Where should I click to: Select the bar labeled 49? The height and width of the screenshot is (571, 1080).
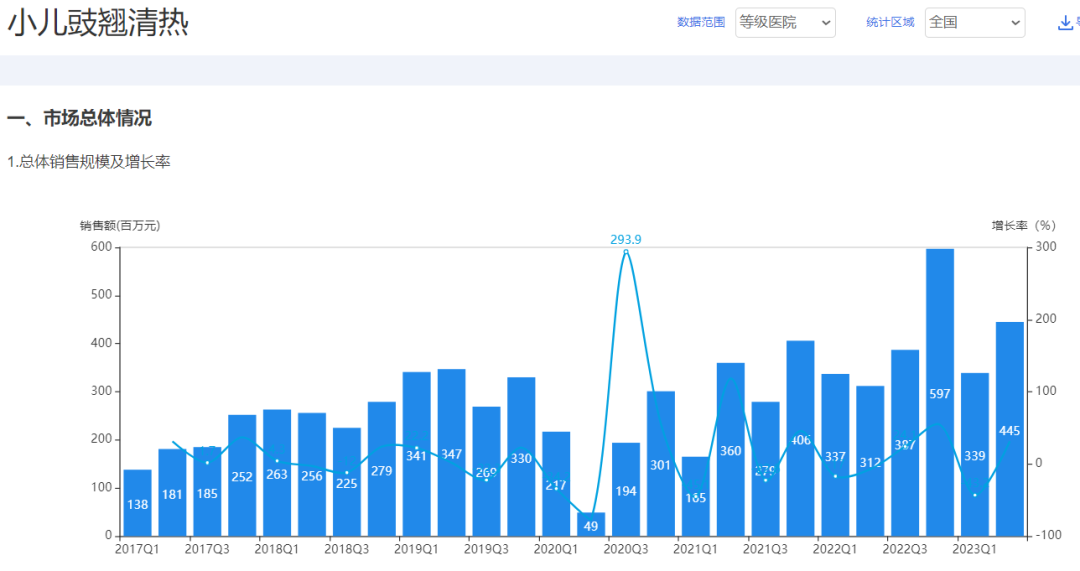591,524
